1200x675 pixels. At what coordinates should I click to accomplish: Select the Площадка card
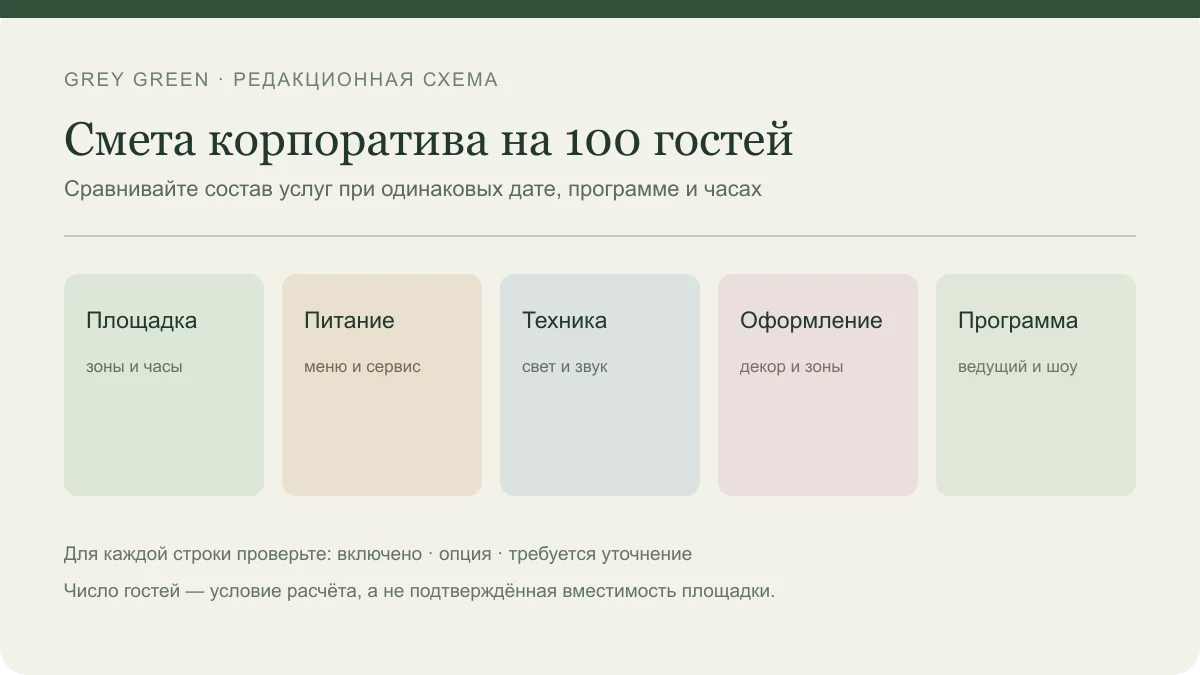(164, 385)
